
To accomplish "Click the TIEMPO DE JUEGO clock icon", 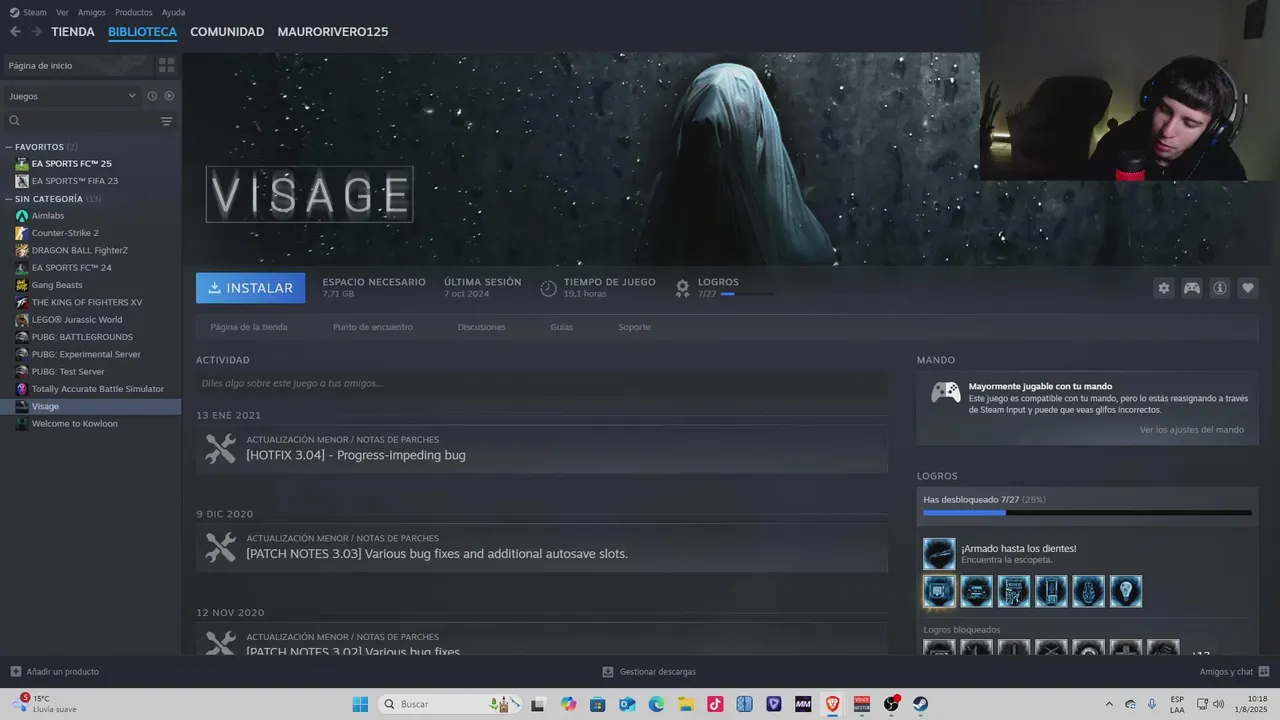I will (x=548, y=288).
